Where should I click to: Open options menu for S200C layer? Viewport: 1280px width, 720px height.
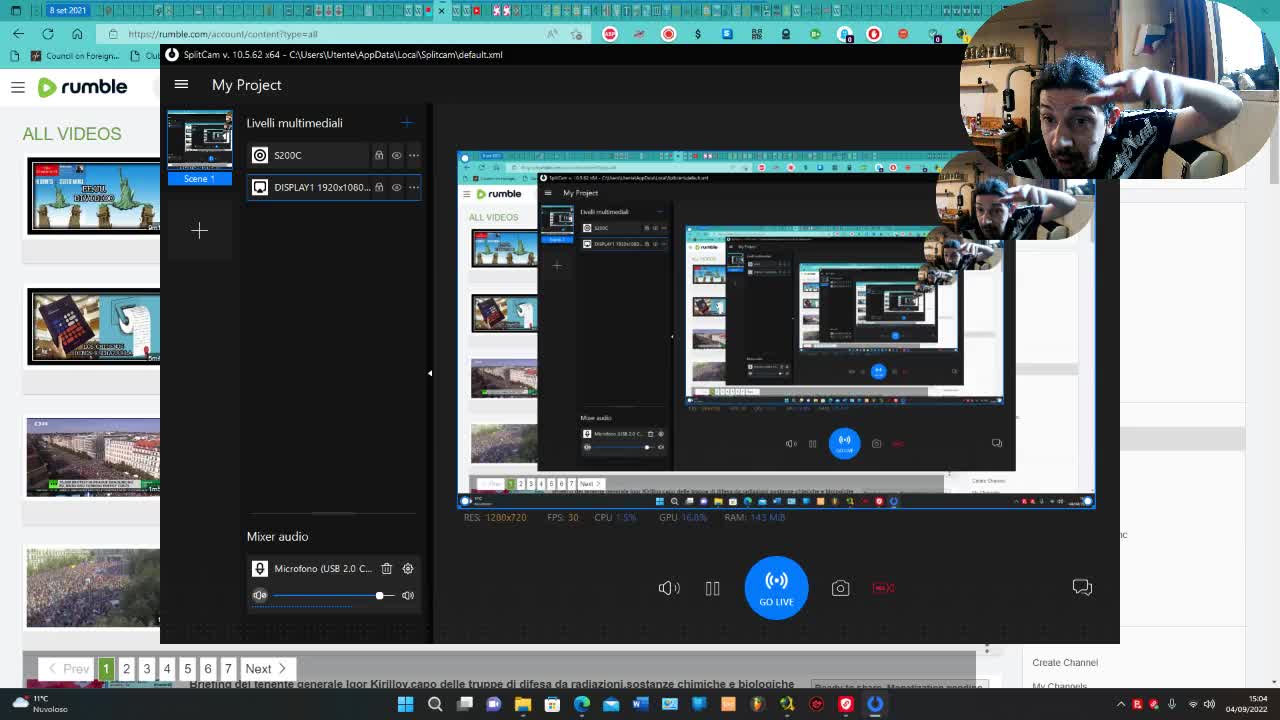[x=414, y=155]
